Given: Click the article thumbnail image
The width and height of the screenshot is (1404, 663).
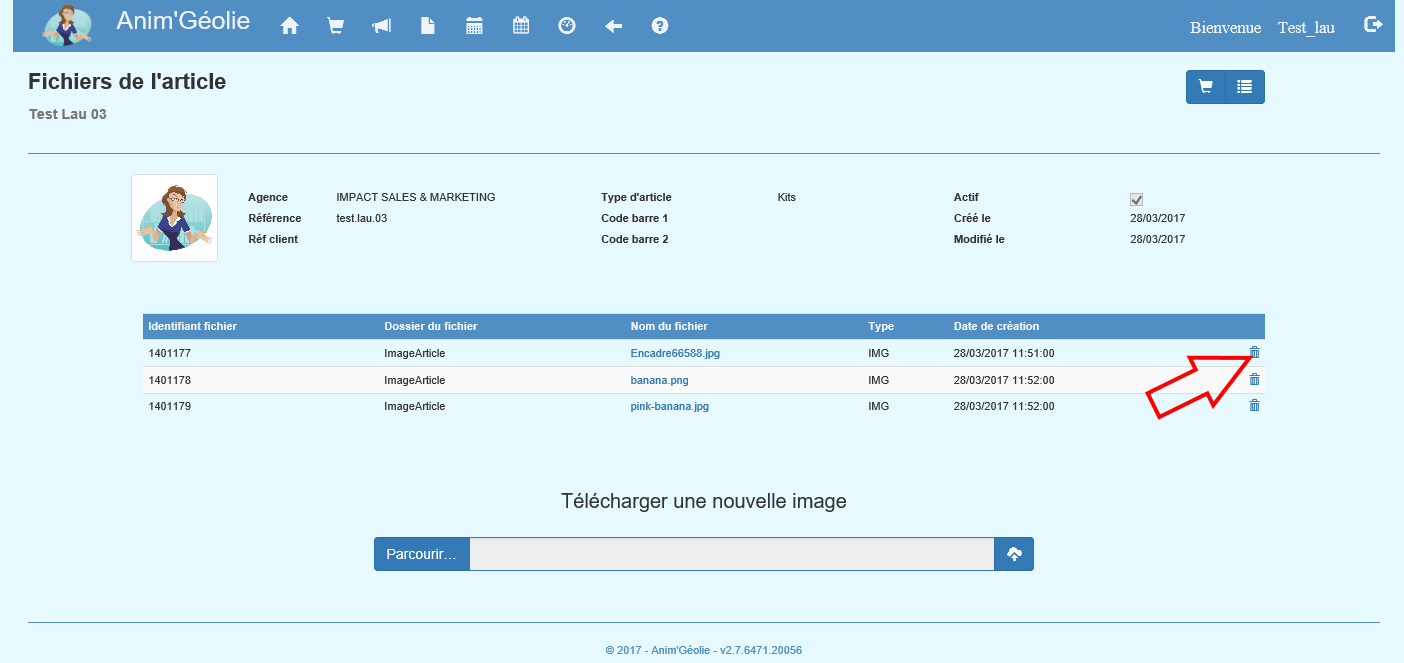Looking at the screenshot, I should [174, 218].
